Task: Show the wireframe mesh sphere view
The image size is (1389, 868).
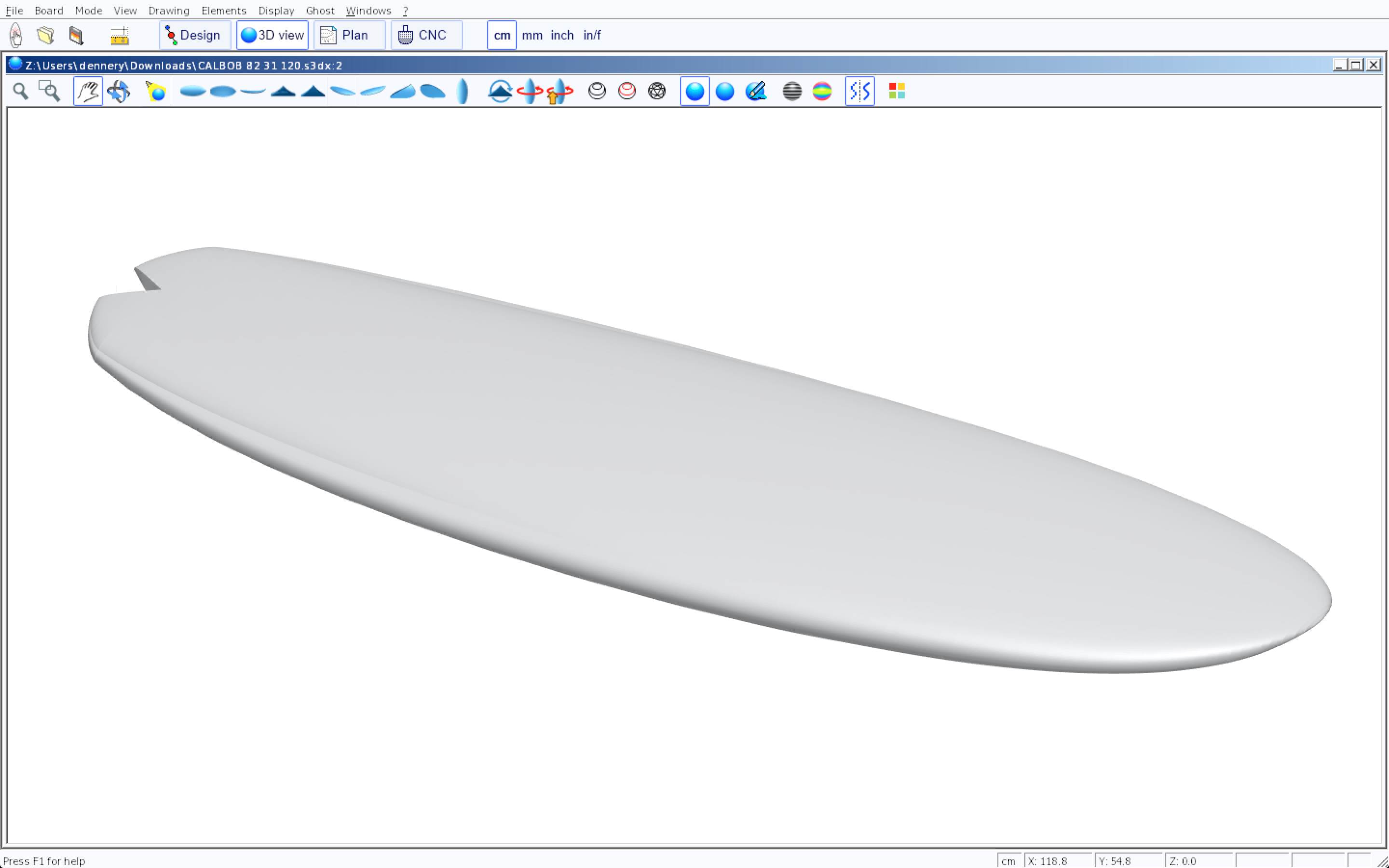Action: pyautogui.click(x=656, y=91)
